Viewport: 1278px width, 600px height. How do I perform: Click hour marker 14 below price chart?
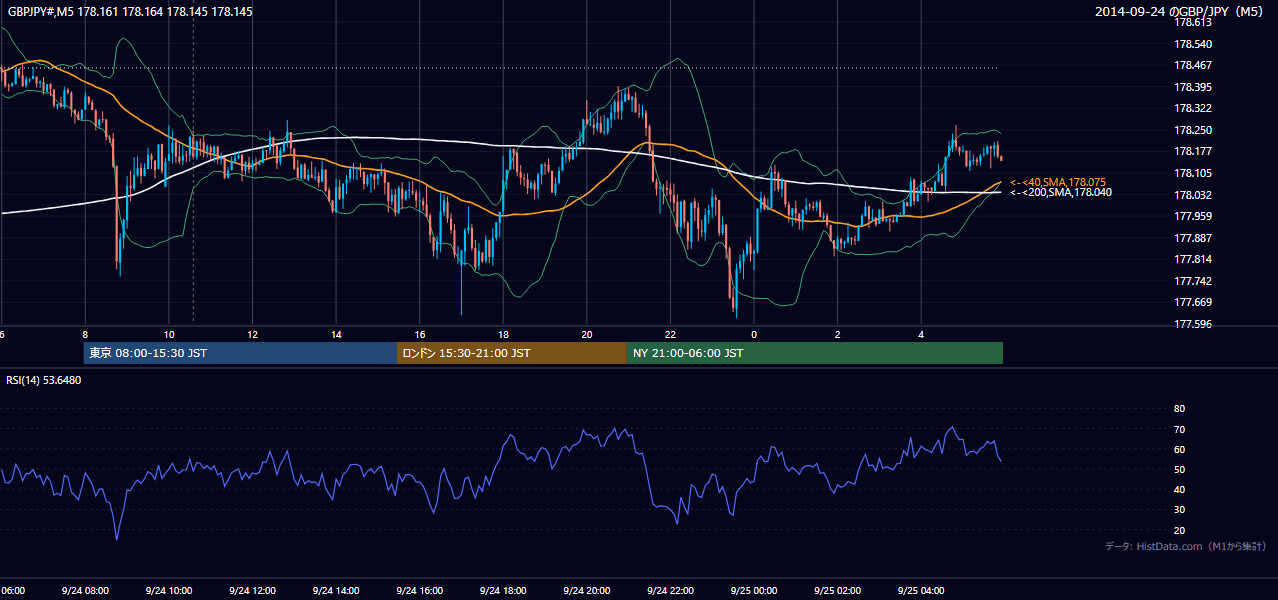[x=337, y=335]
